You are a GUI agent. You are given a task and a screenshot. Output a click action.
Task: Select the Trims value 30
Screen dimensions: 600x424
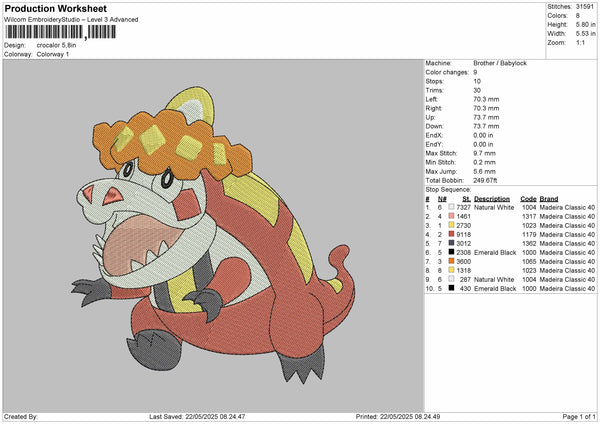(477, 90)
